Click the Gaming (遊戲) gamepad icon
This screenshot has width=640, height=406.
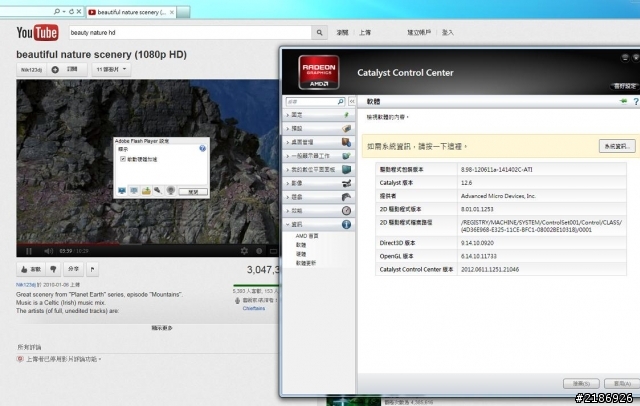346,197
